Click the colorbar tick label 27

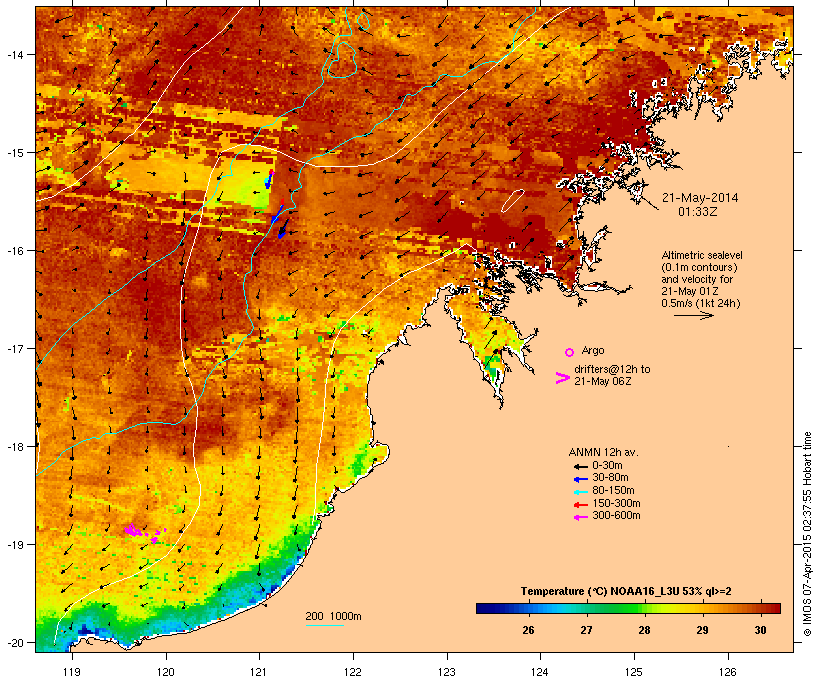click(586, 630)
